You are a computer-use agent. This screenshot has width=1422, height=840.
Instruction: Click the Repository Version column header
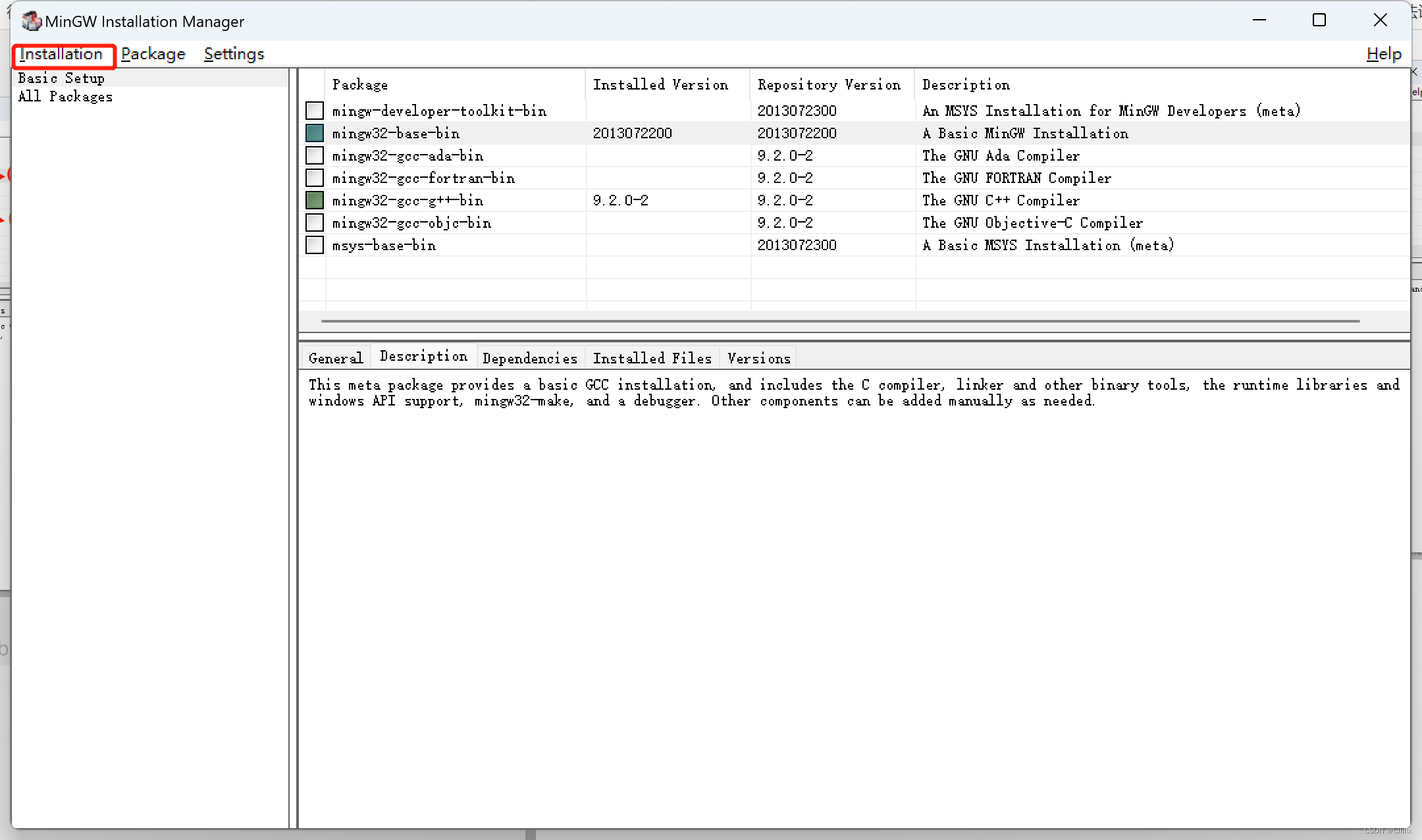pos(829,85)
